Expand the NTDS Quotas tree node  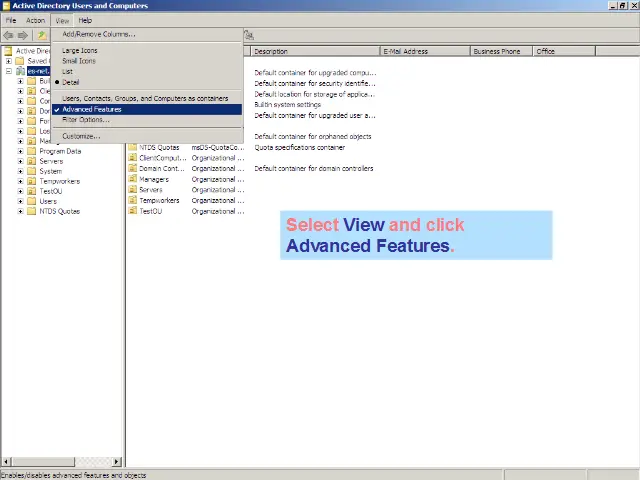(20, 211)
